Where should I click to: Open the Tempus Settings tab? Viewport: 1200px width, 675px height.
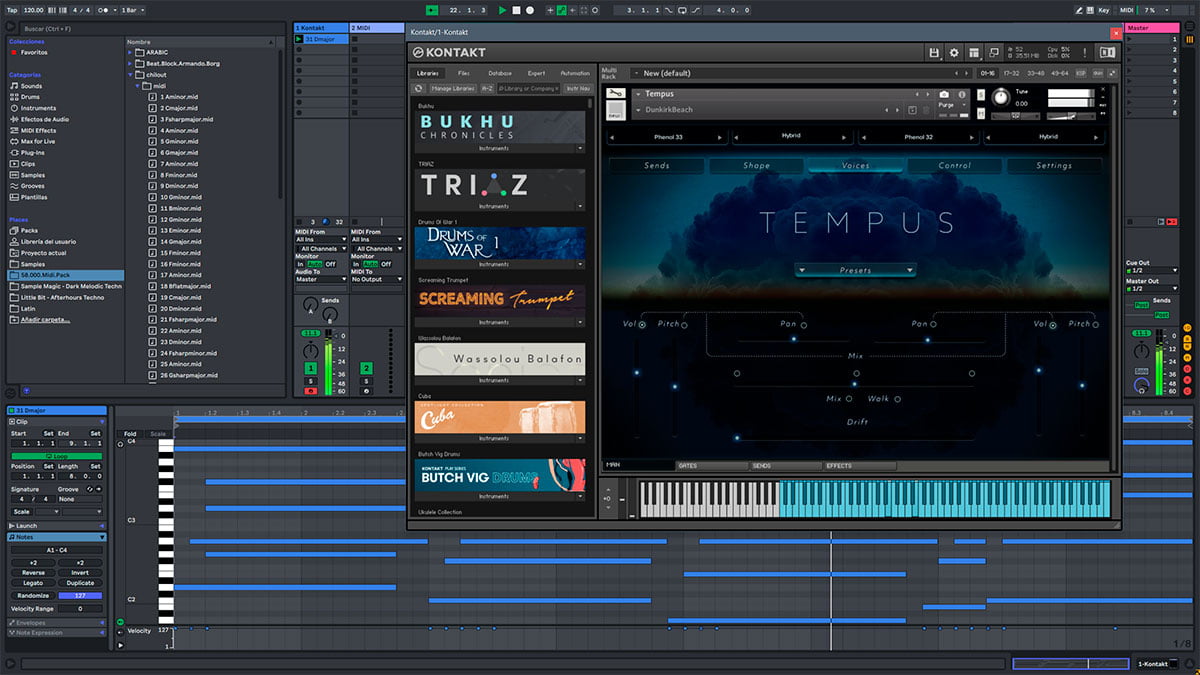pyautogui.click(x=1054, y=166)
